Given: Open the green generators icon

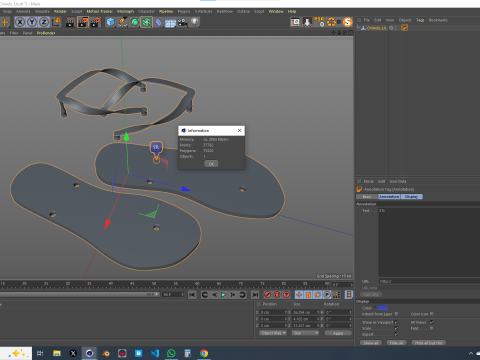Looking at the screenshot, I should [x=135, y=22].
